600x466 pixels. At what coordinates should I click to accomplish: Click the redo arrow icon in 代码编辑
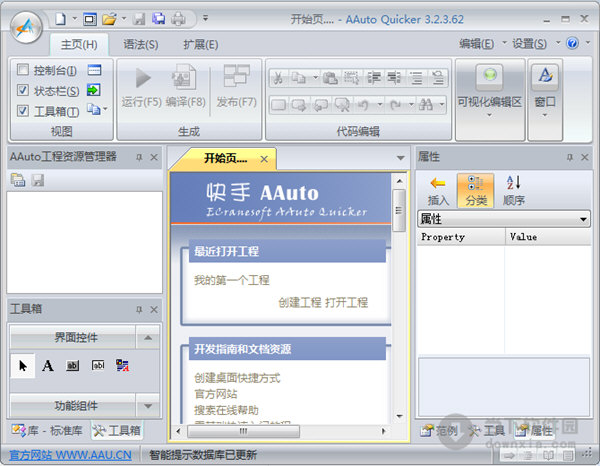coord(395,104)
